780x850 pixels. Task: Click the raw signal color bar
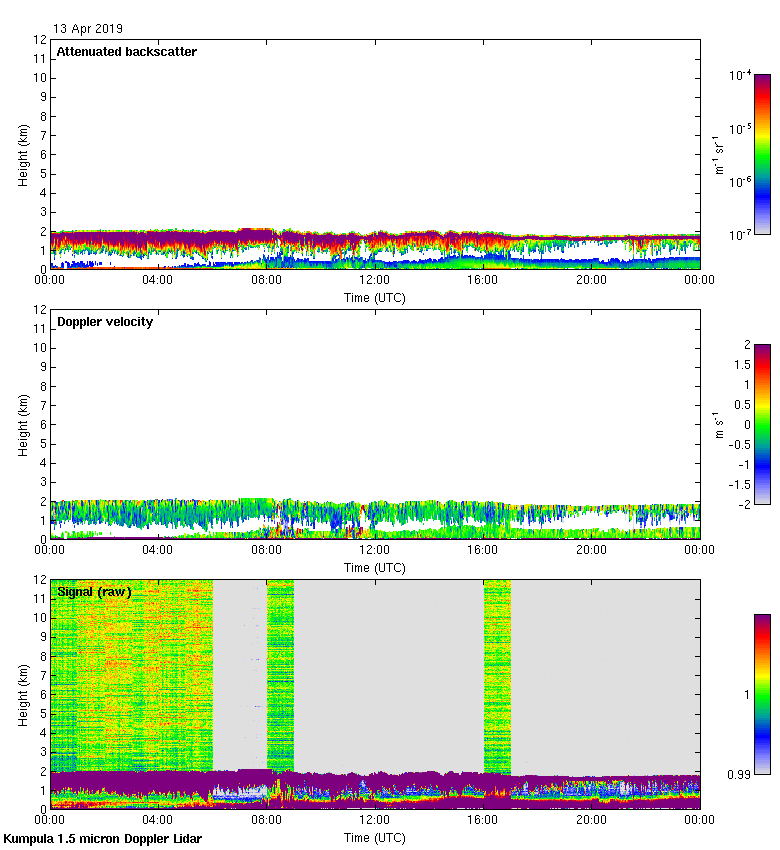762,694
